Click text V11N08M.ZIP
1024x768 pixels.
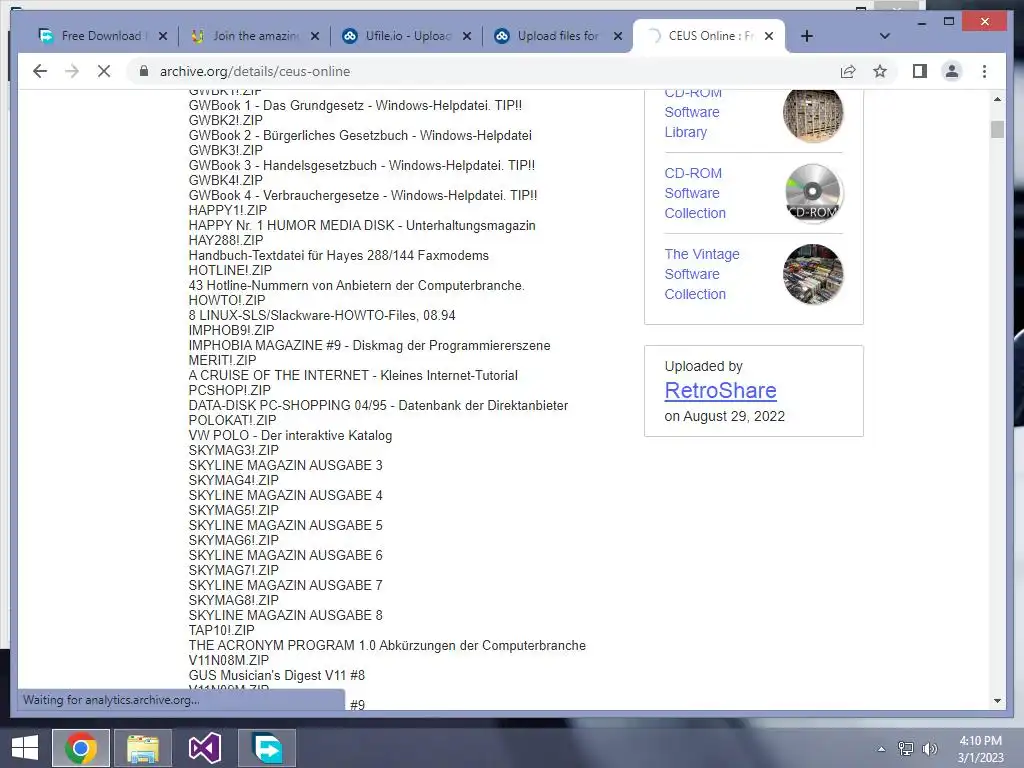coord(229,660)
